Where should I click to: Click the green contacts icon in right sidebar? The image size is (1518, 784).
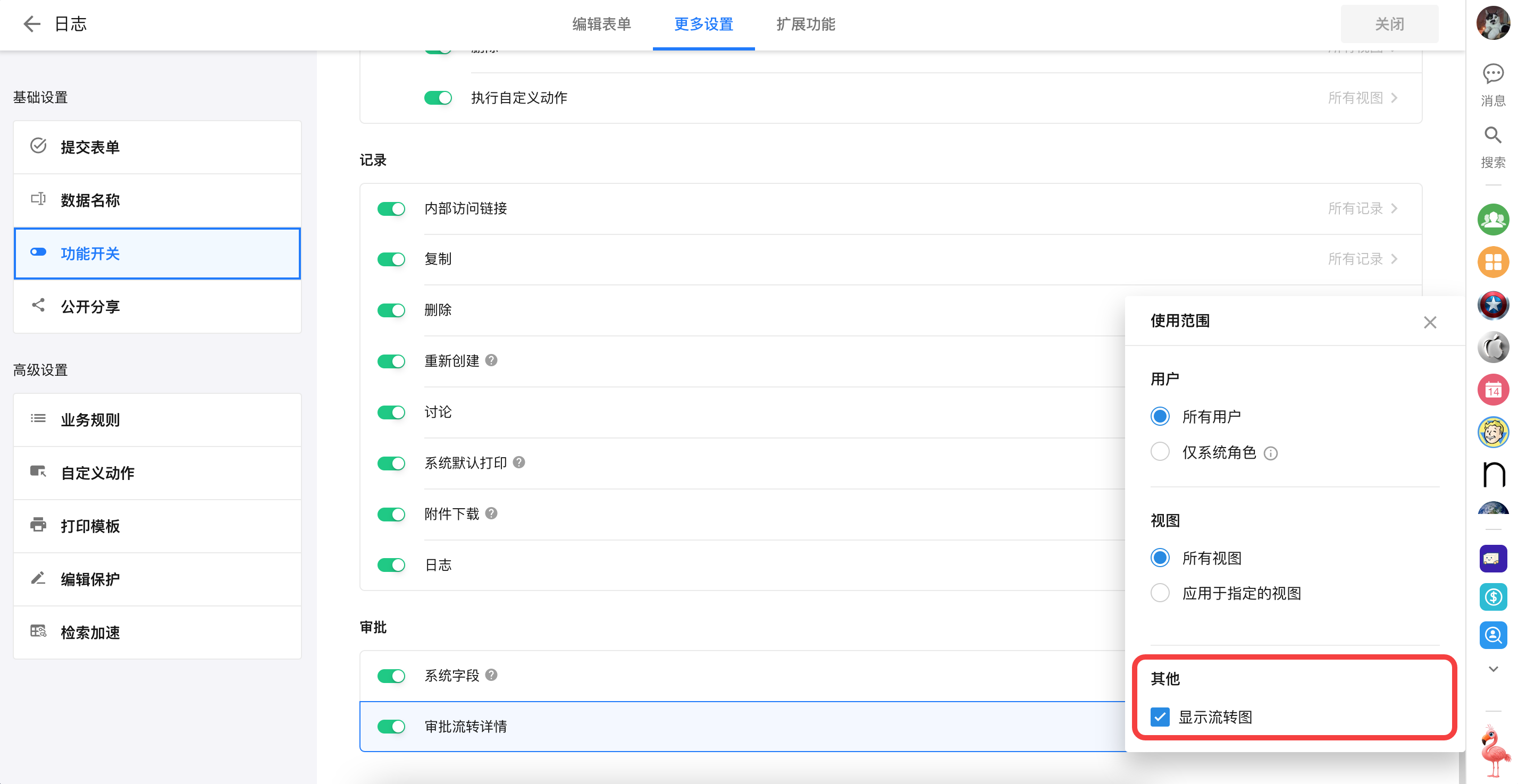(1492, 220)
